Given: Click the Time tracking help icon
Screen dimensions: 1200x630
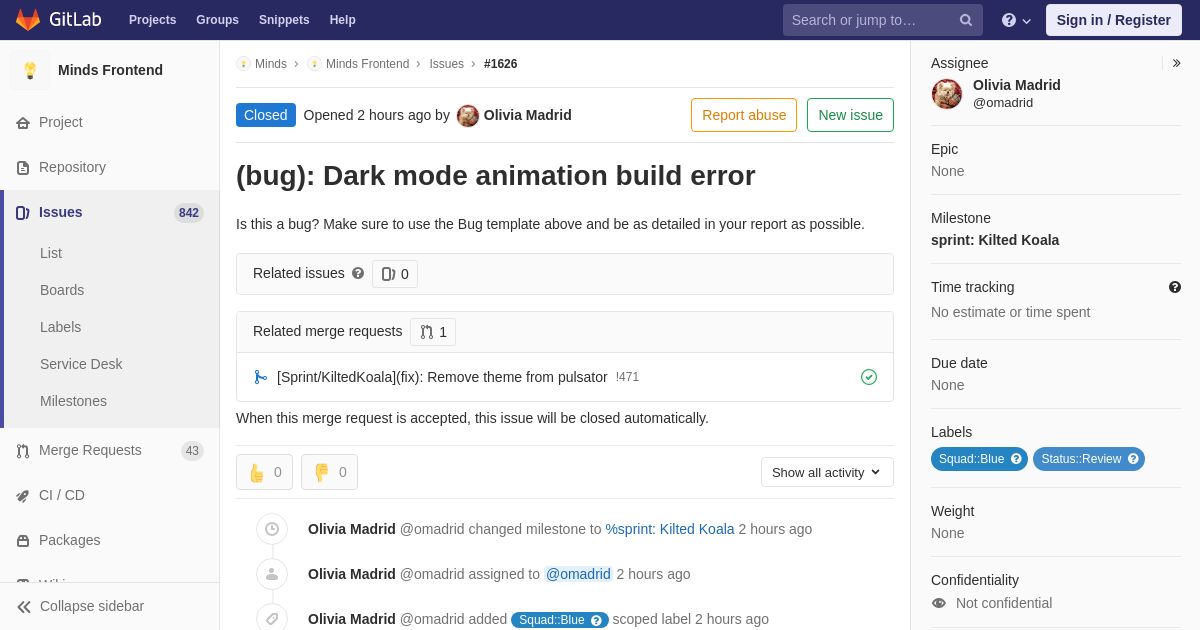Looking at the screenshot, I should 1175,287.
